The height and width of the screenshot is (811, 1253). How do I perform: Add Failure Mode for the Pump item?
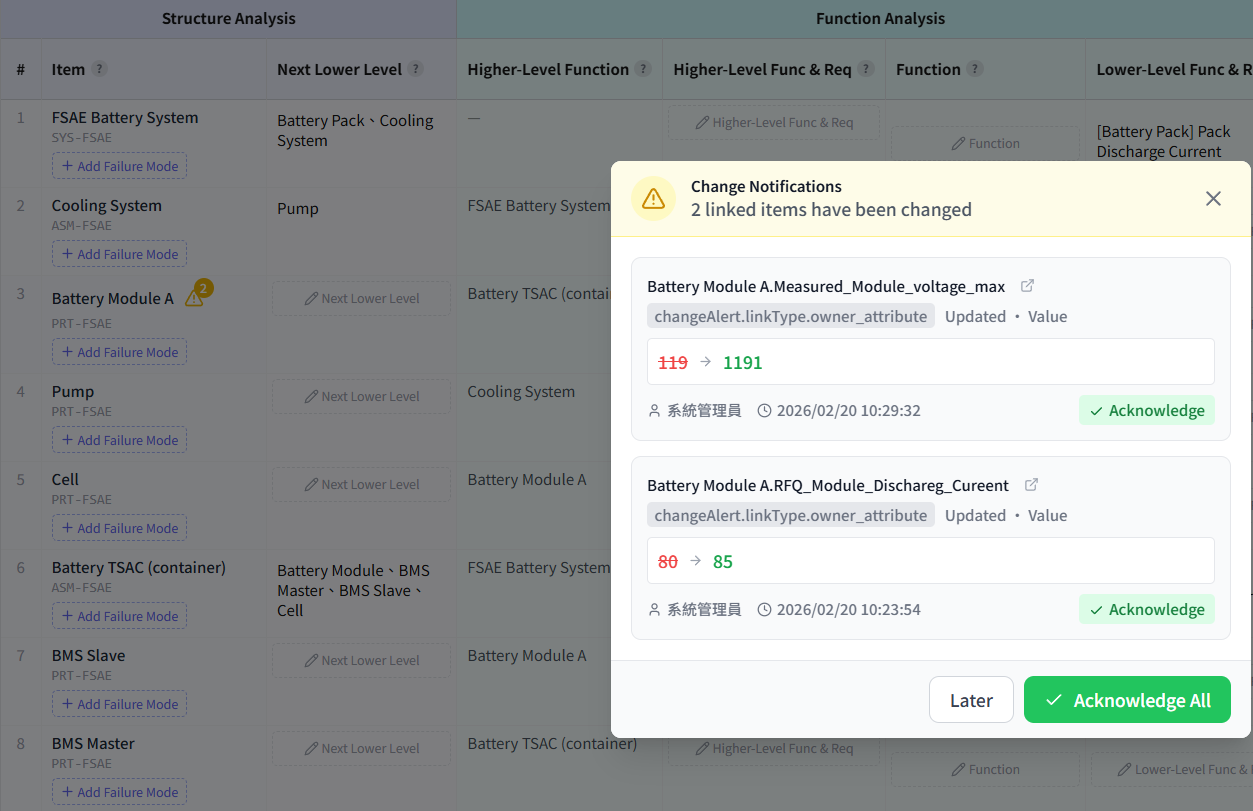pos(119,440)
